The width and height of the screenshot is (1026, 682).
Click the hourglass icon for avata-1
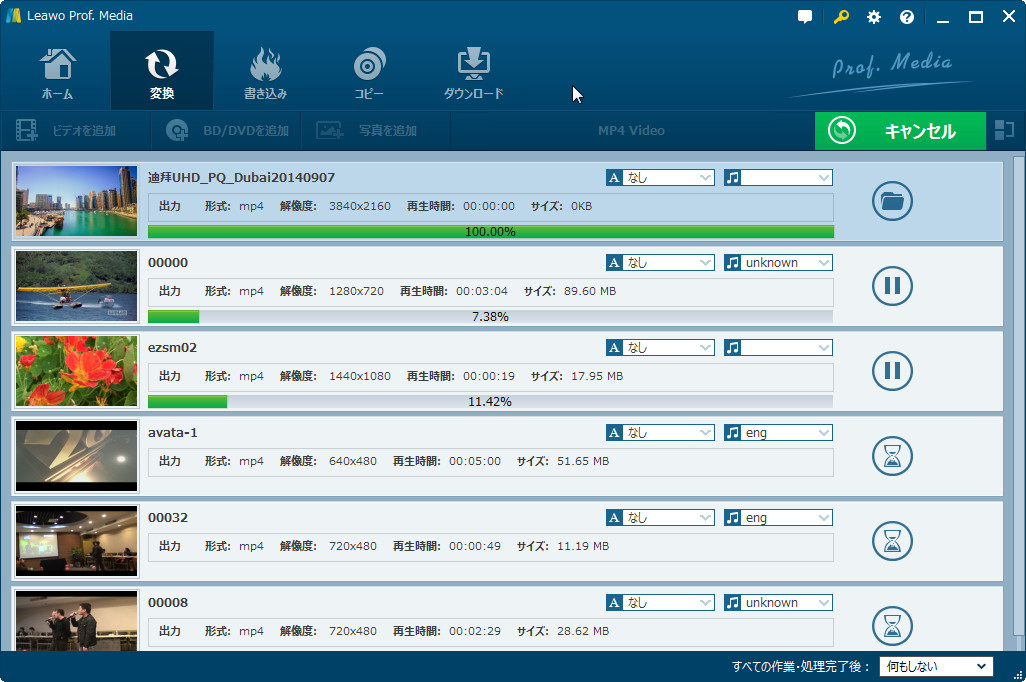pyautogui.click(x=892, y=457)
